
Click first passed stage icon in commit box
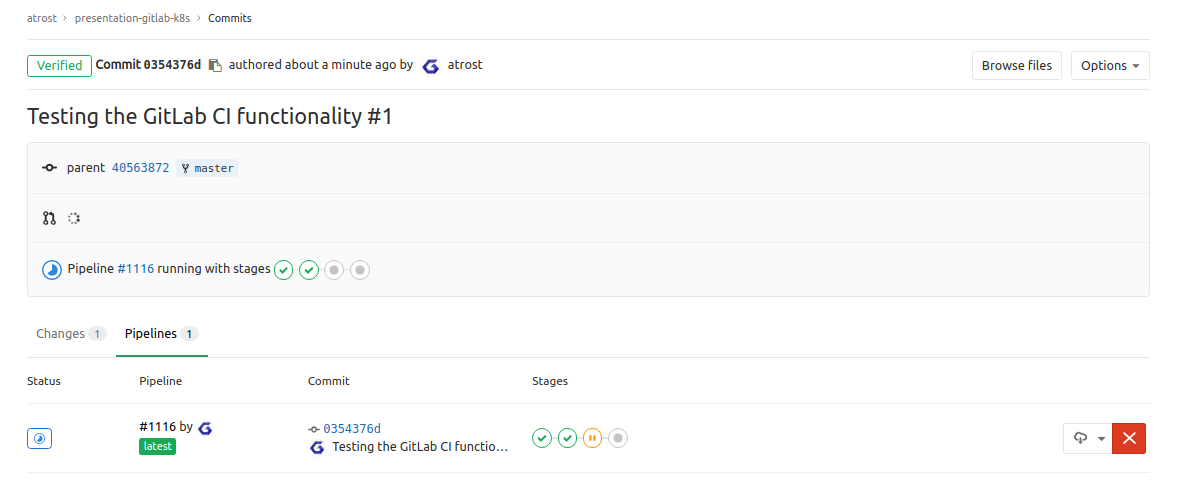[284, 270]
